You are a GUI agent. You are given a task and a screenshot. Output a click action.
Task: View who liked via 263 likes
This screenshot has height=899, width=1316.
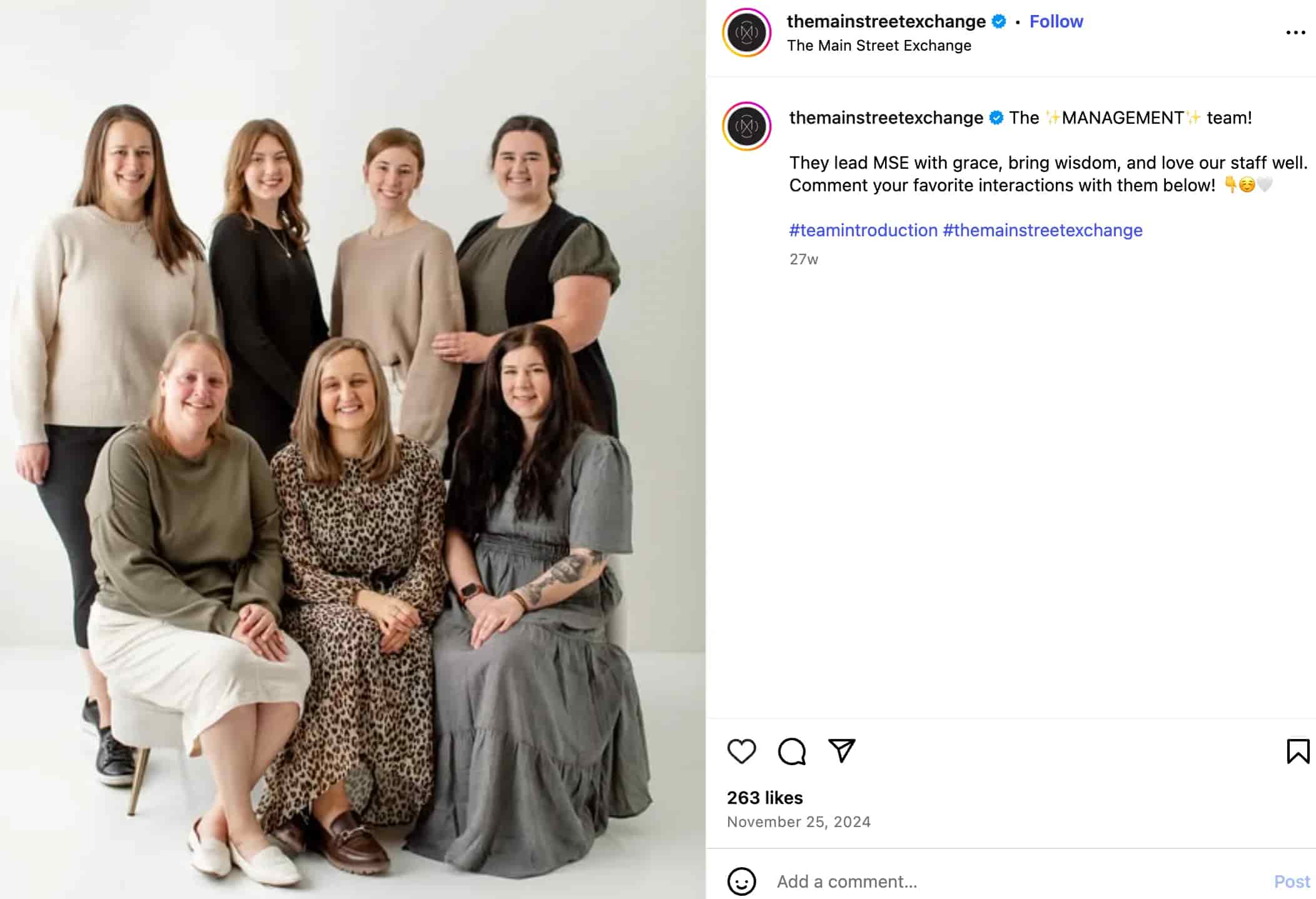(x=764, y=798)
